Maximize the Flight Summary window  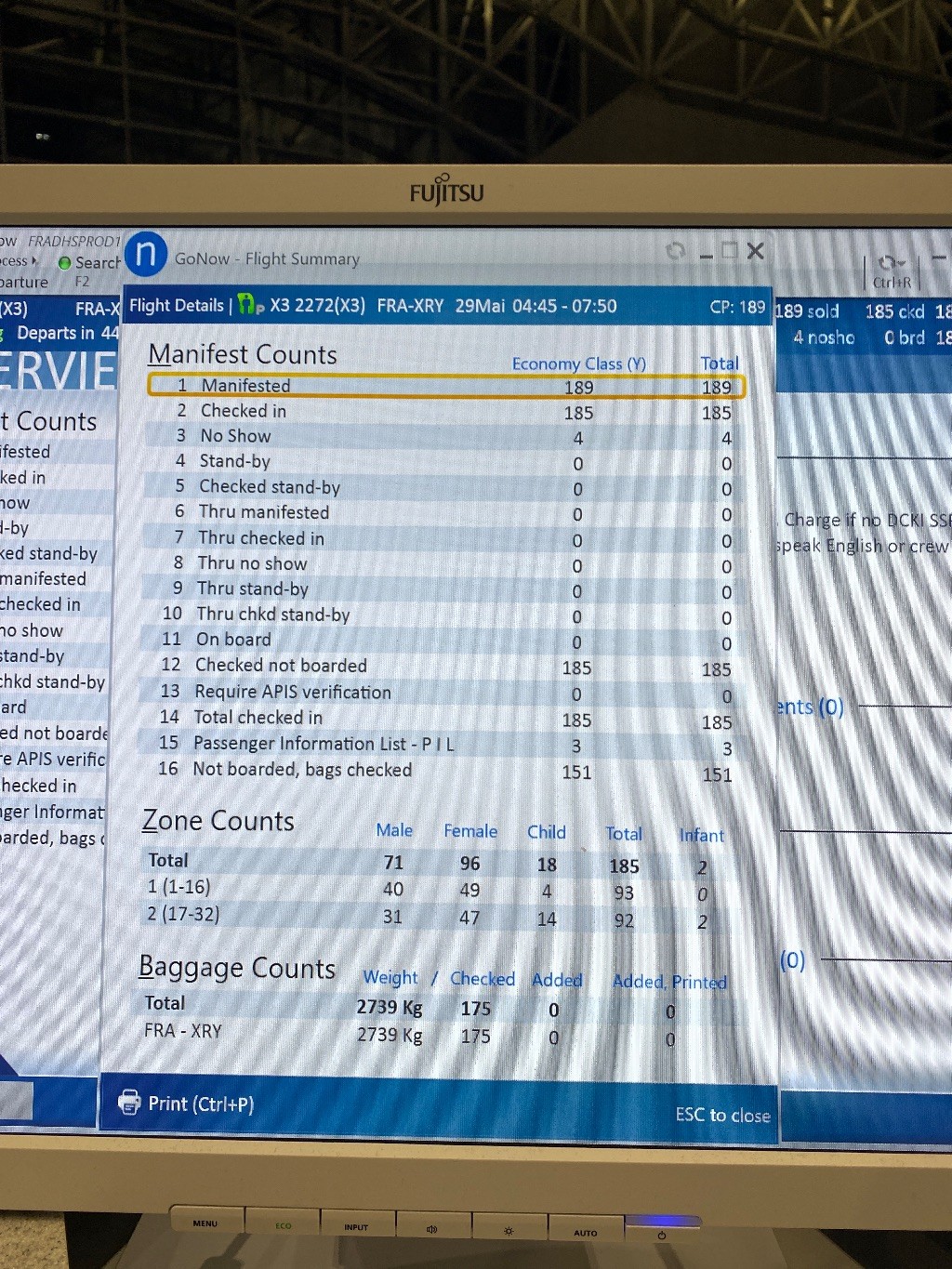pos(730,251)
